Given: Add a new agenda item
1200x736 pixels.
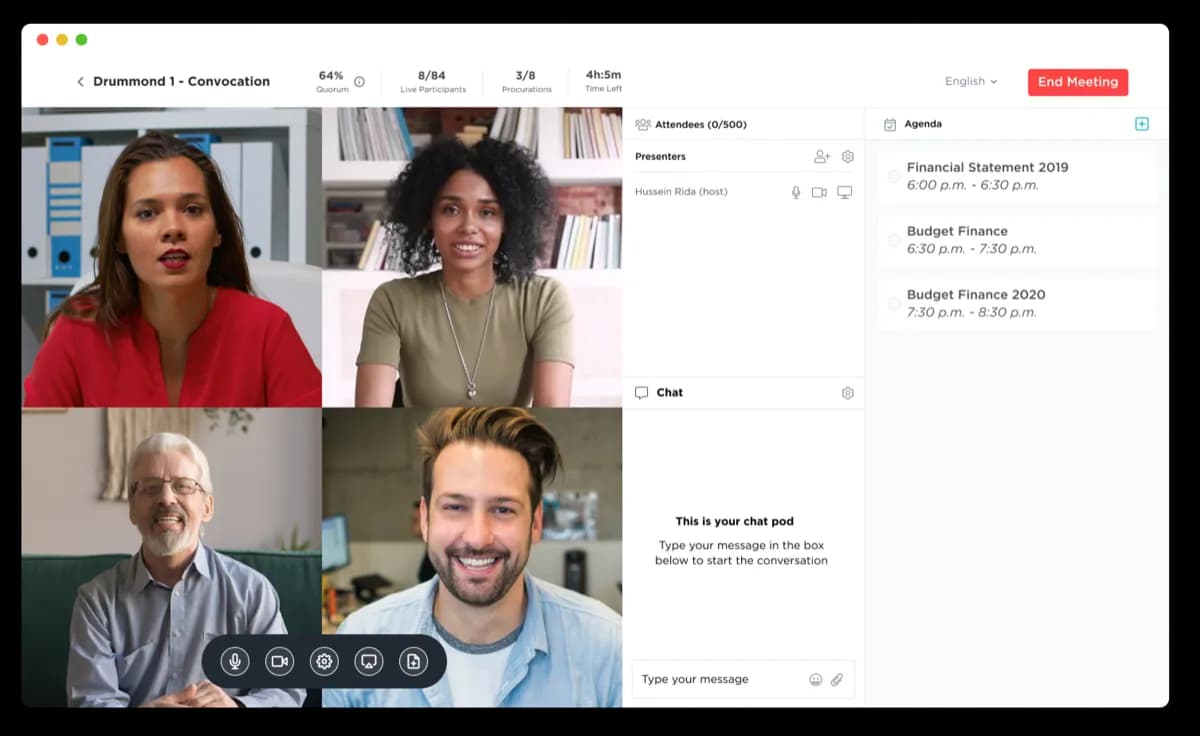Looking at the screenshot, I should pyautogui.click(x=1142, y=124).
